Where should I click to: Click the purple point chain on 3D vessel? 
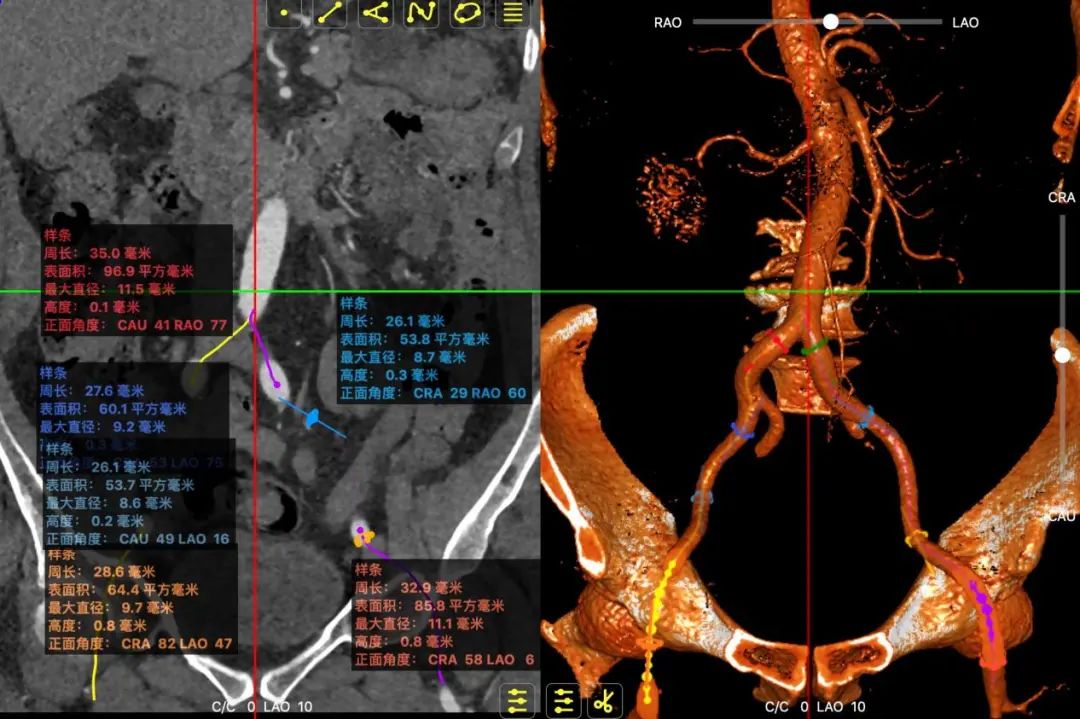(984, 609)
